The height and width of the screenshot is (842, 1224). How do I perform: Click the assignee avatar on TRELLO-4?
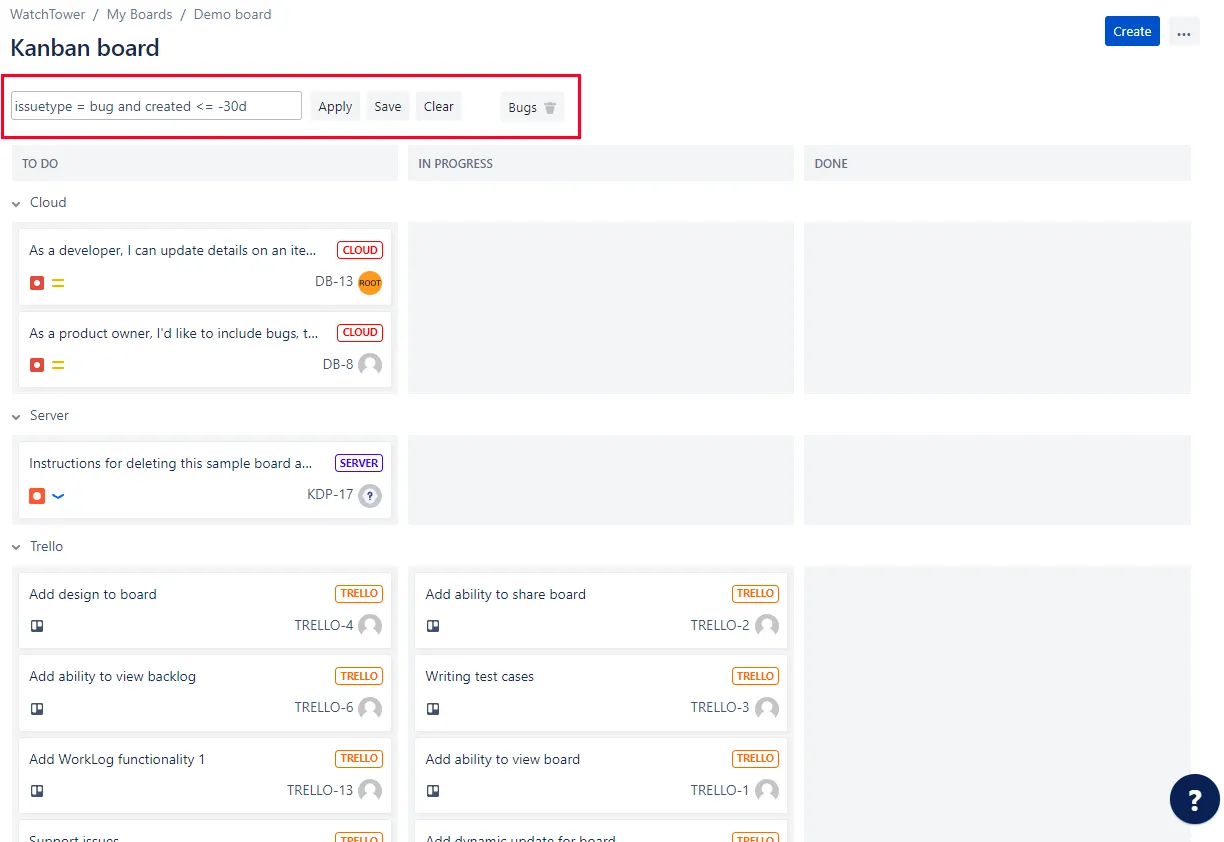(370, 626)
